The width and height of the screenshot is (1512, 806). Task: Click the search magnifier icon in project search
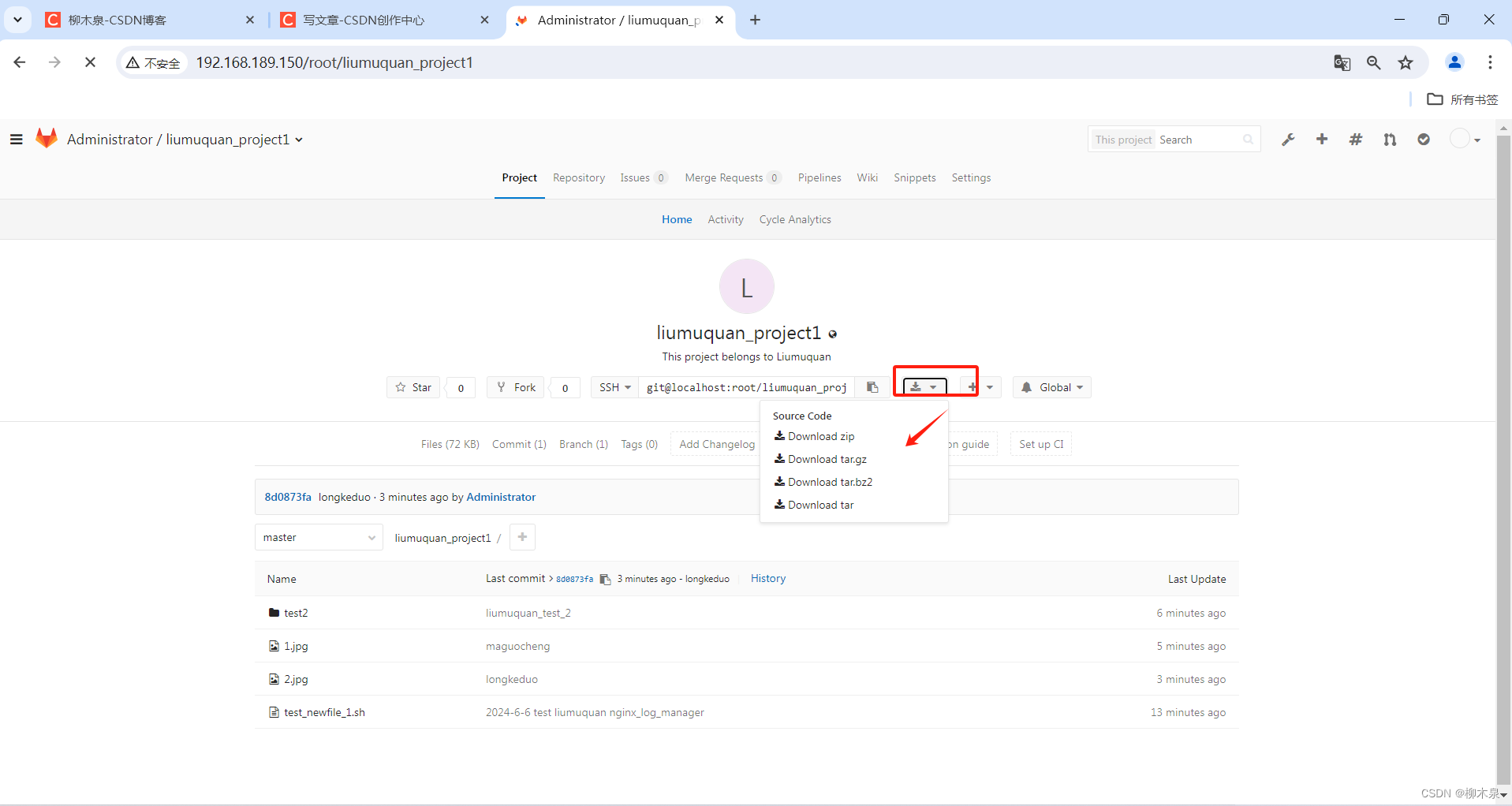click(1248, 140)
